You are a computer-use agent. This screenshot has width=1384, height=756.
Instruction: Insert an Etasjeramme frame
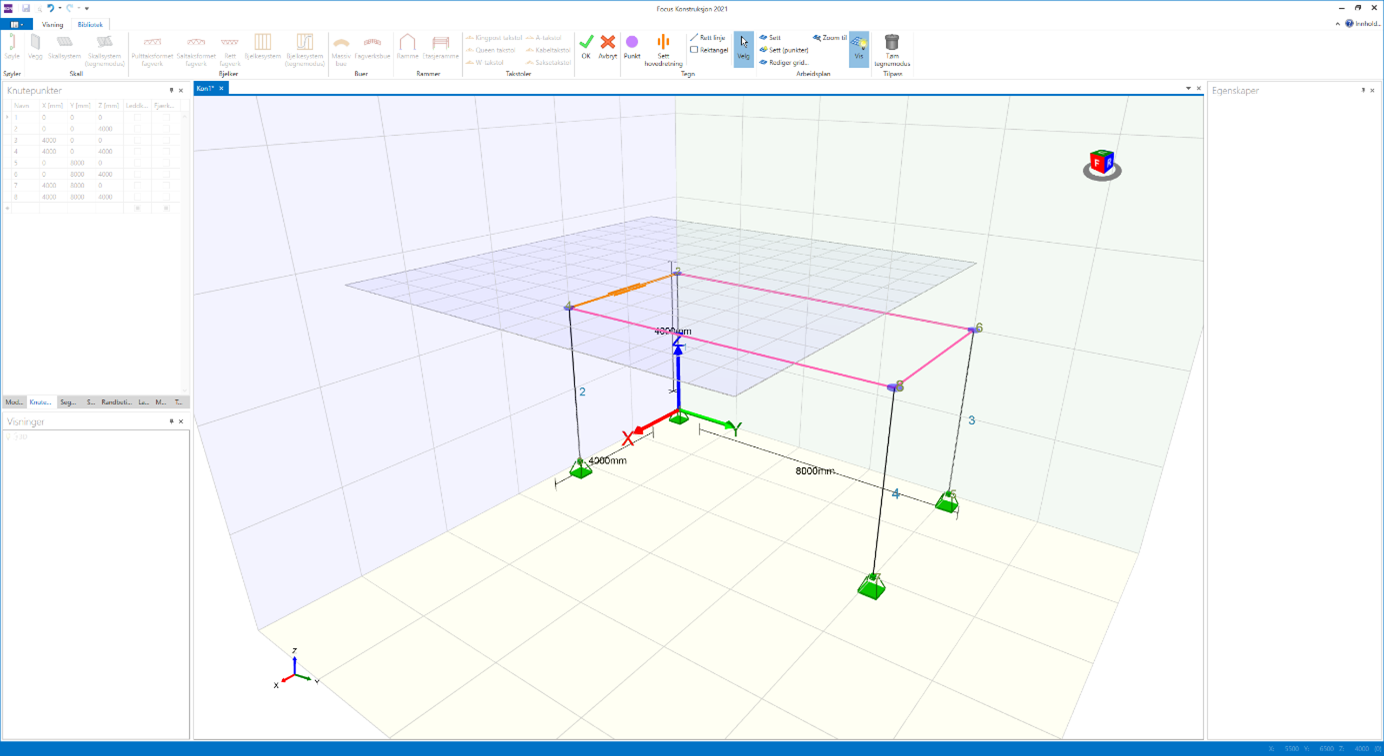[x=441, y=47]
